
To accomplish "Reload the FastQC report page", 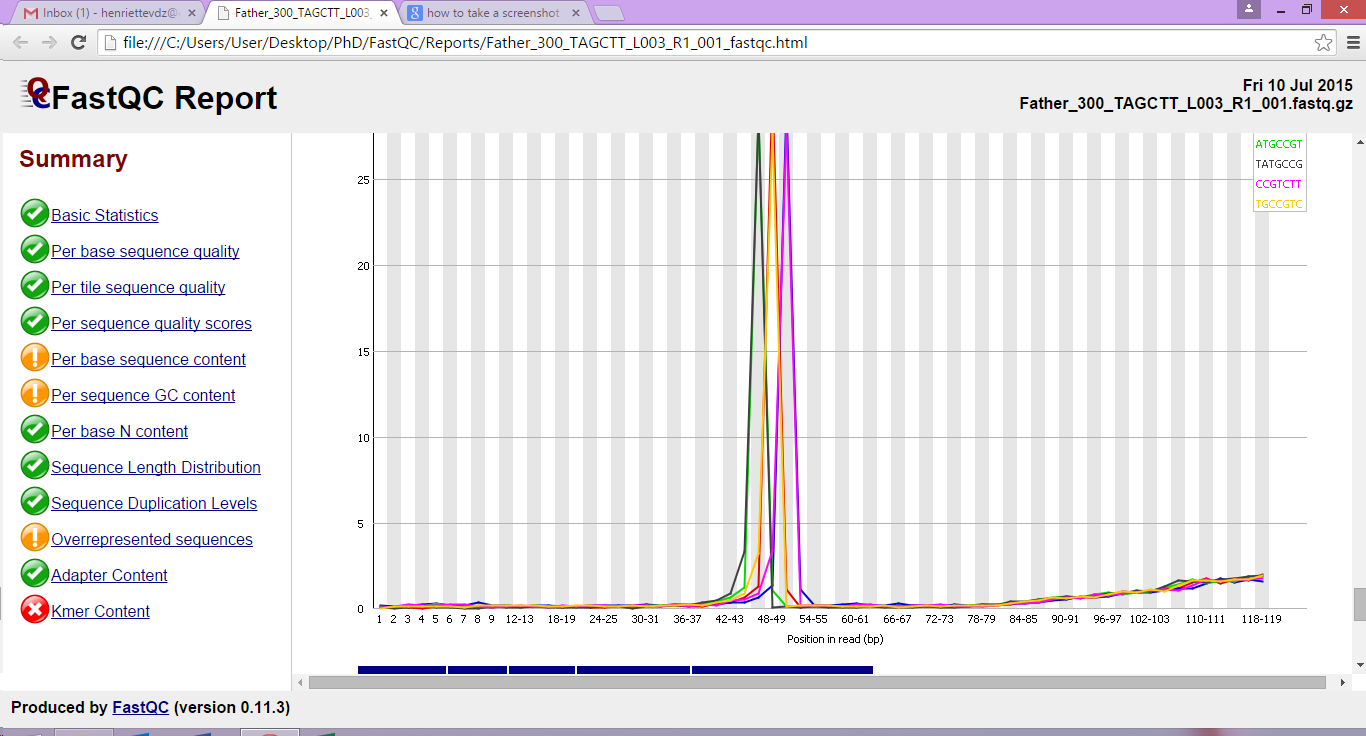I will (78, 43).
